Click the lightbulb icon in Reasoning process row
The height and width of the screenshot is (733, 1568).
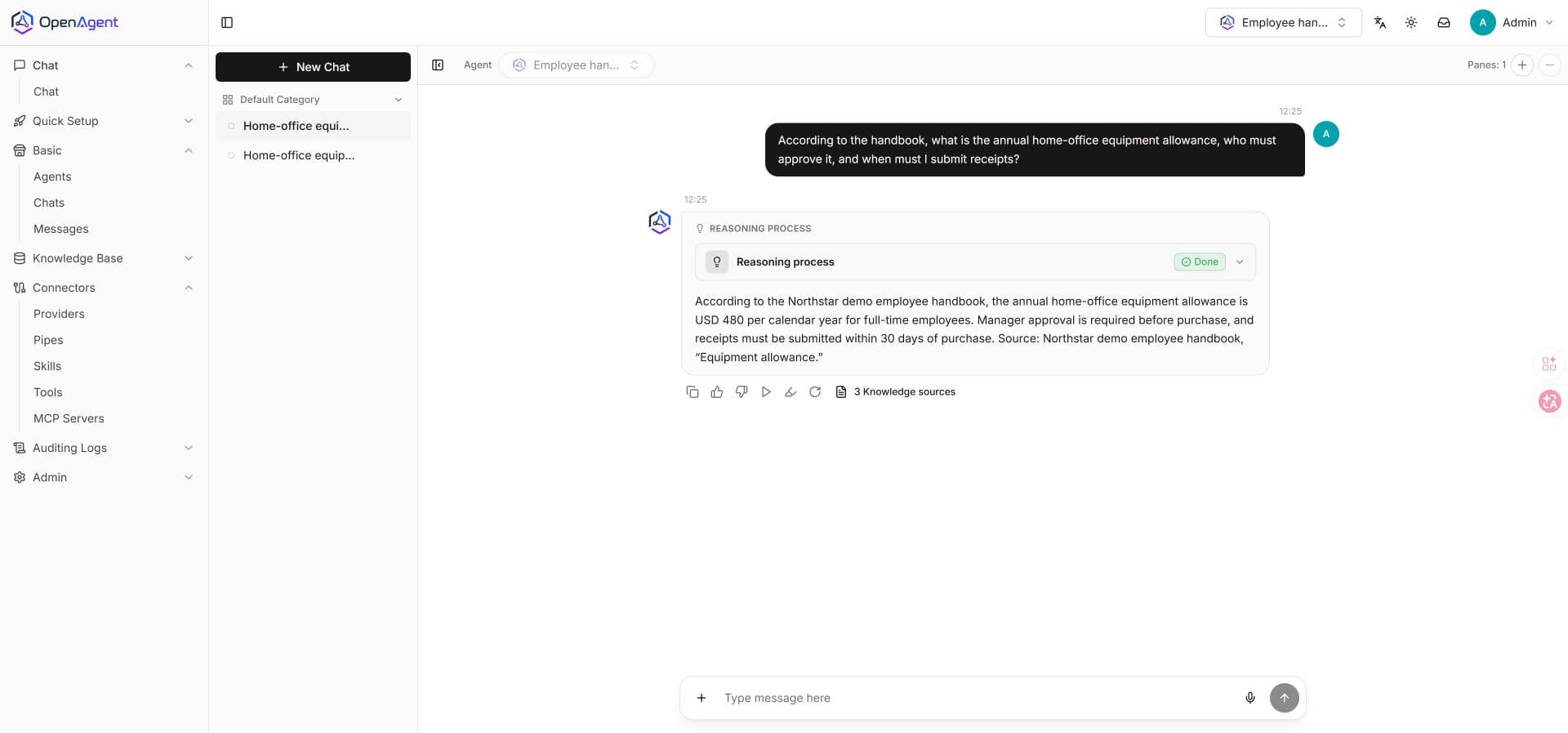[x=717, y=262]
